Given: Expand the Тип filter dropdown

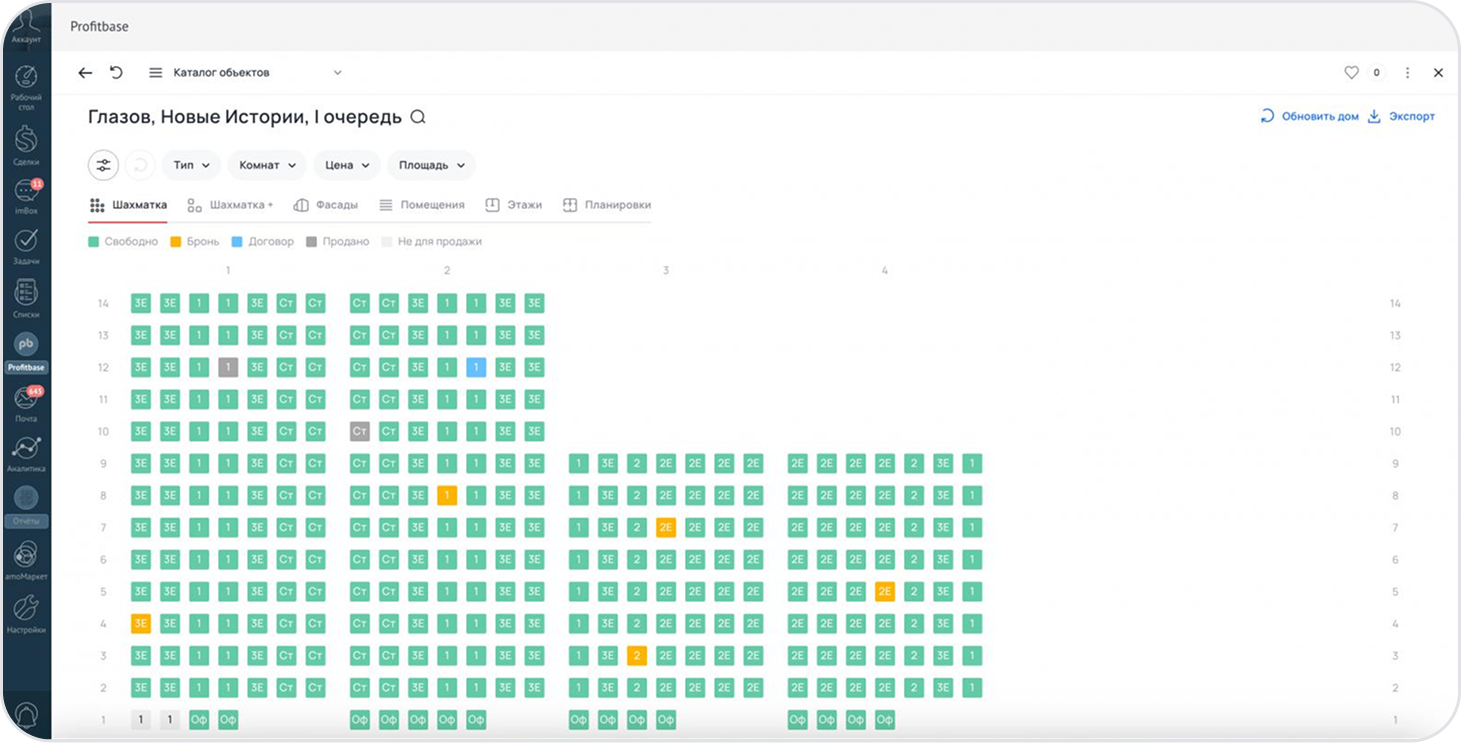Looking at the screenshot, I should 191,165.
